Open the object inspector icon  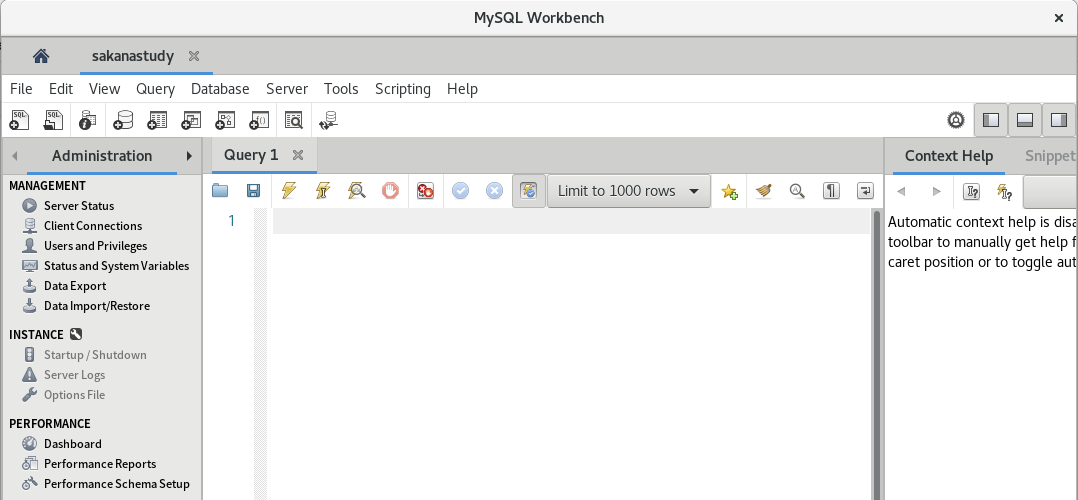pos(87,120)
